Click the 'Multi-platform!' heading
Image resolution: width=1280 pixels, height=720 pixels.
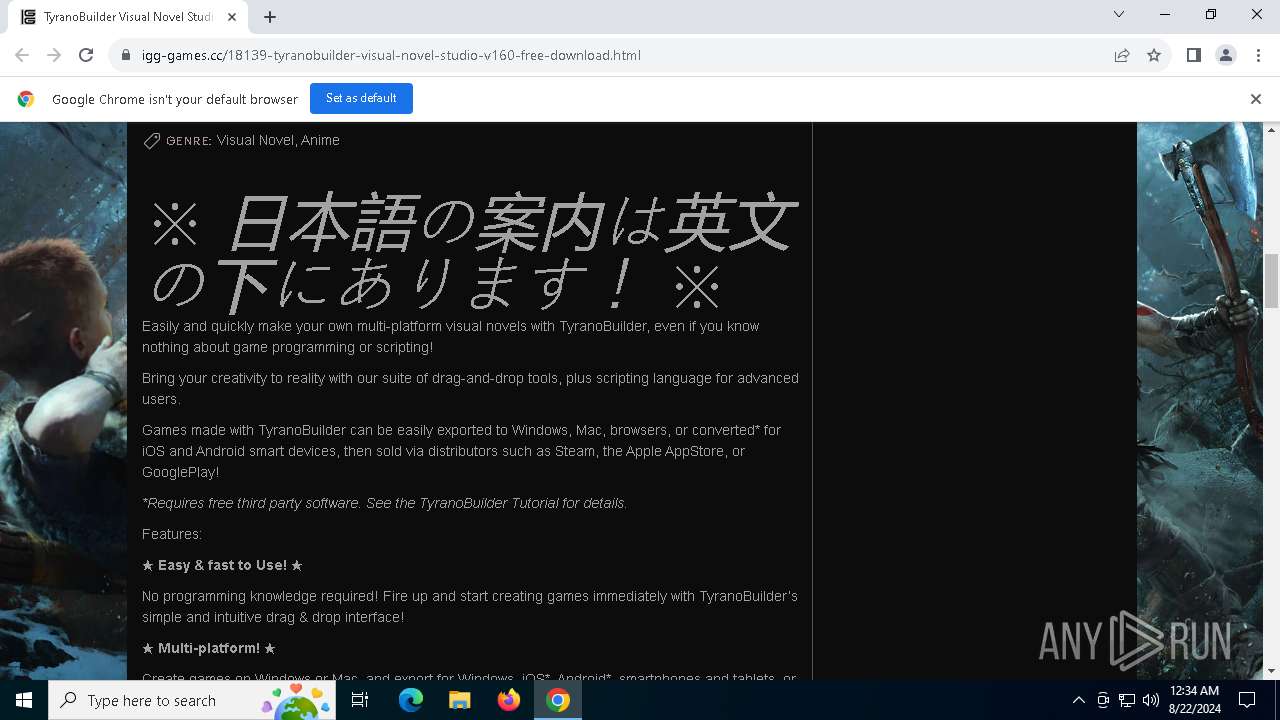(209, 648)
